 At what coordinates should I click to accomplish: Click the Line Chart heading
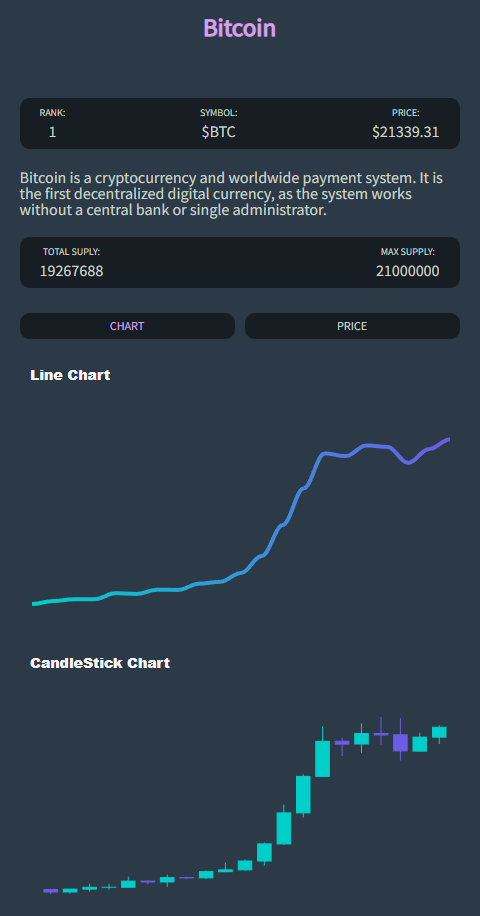(x=70, y=375)
